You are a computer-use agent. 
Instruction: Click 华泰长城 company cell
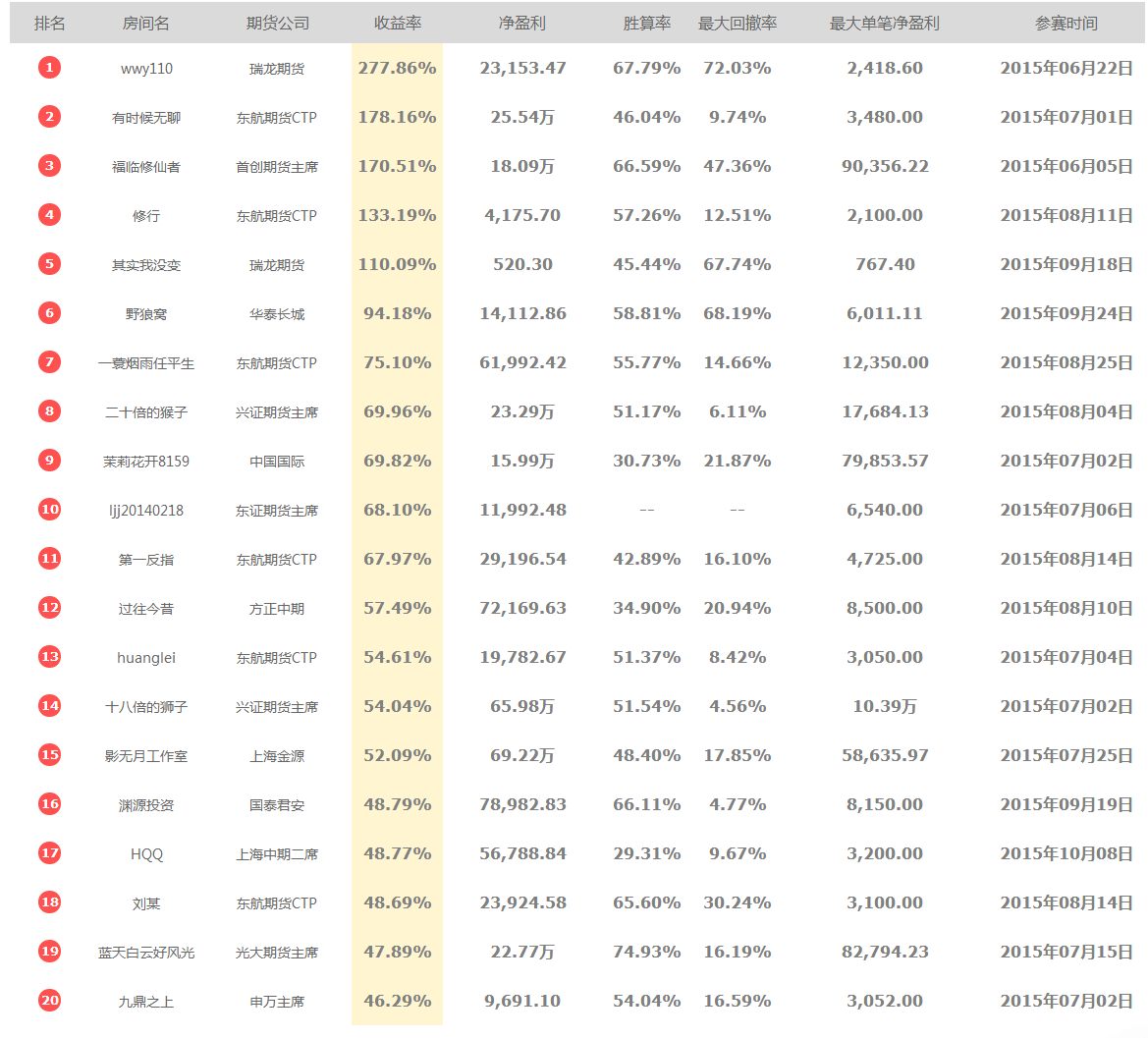277,314
